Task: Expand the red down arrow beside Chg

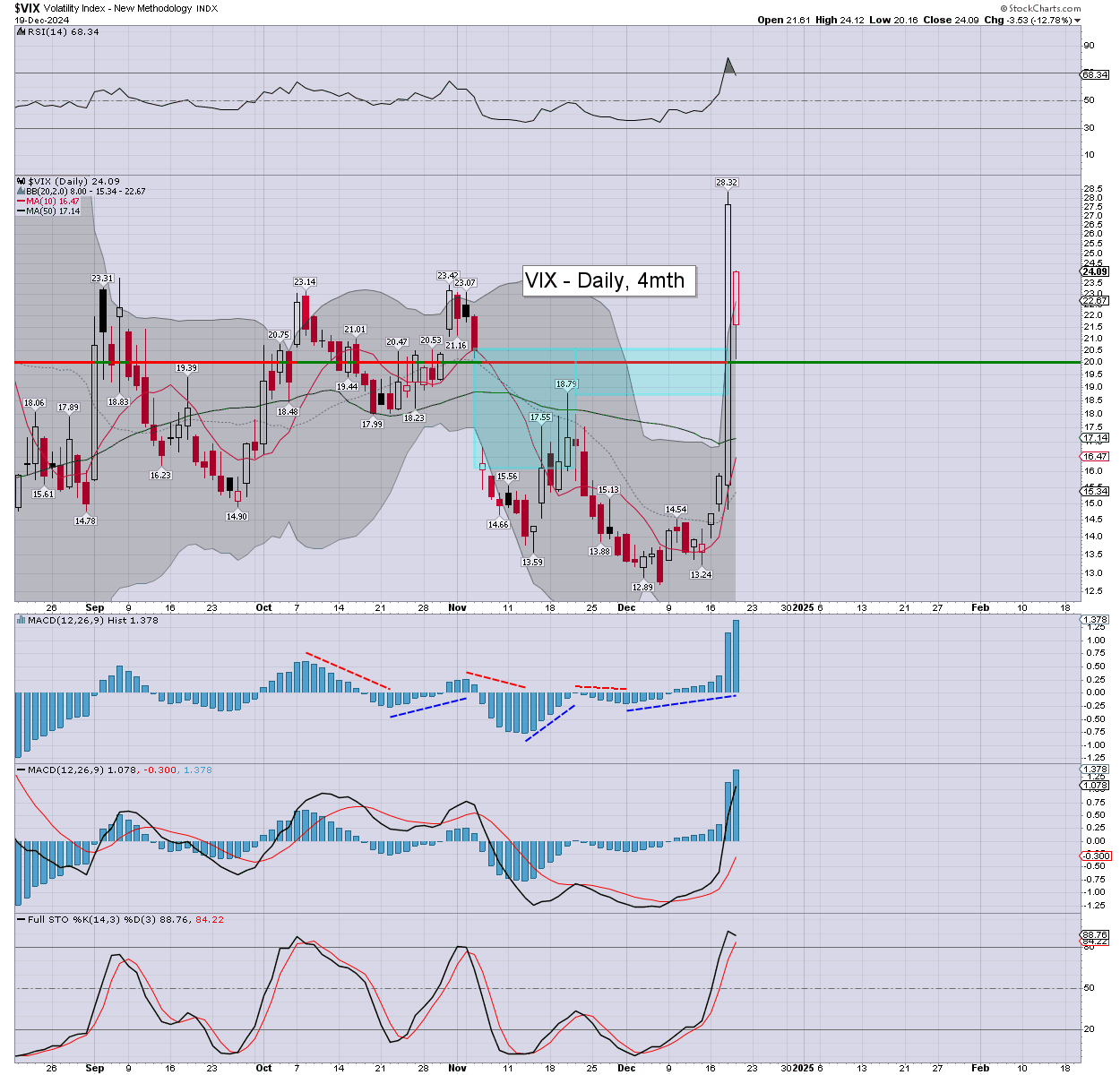Action: [1078, 20]
